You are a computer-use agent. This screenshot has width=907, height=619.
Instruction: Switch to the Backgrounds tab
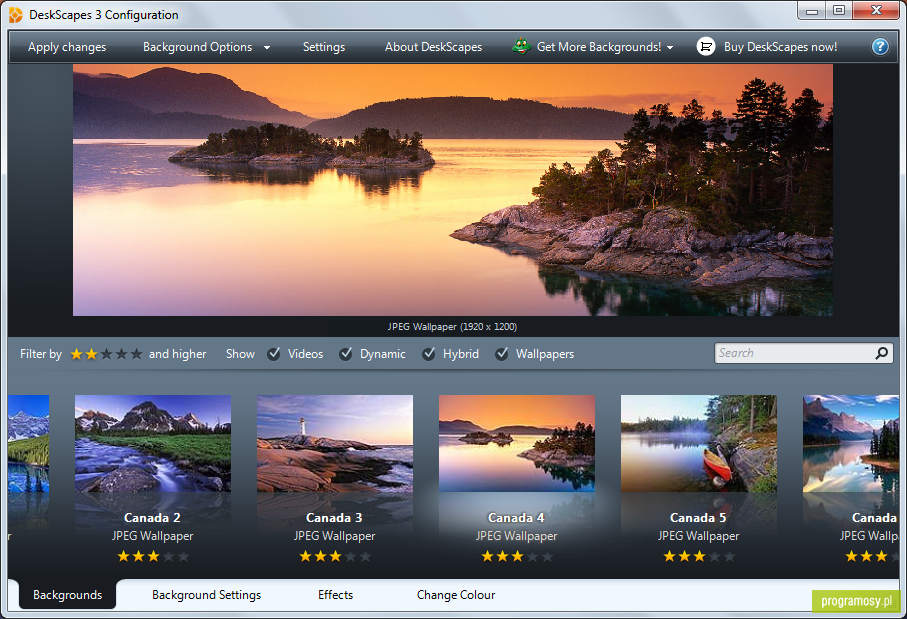click(68, 595)
